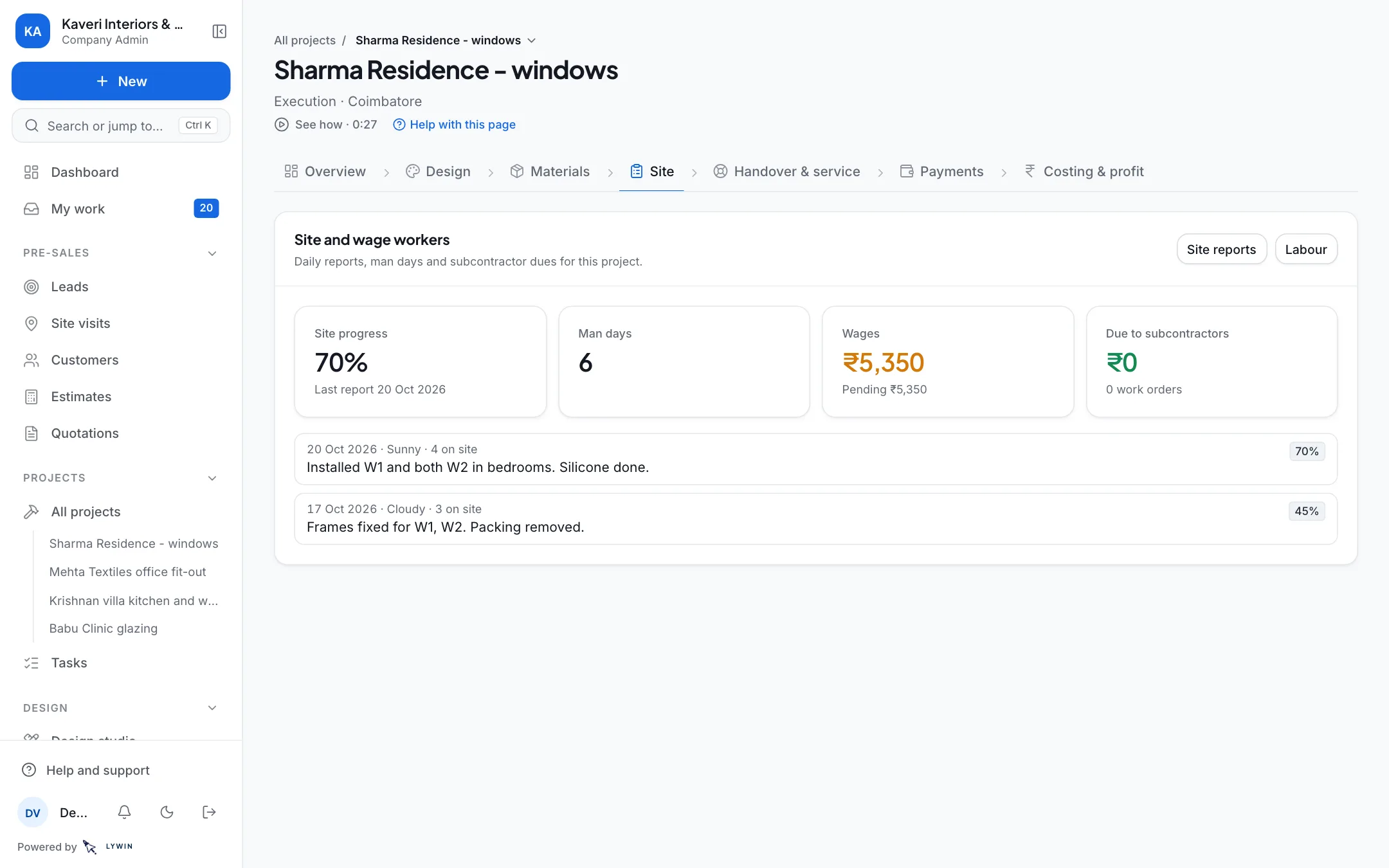Open the Labour button

(x=1306, y=249)
